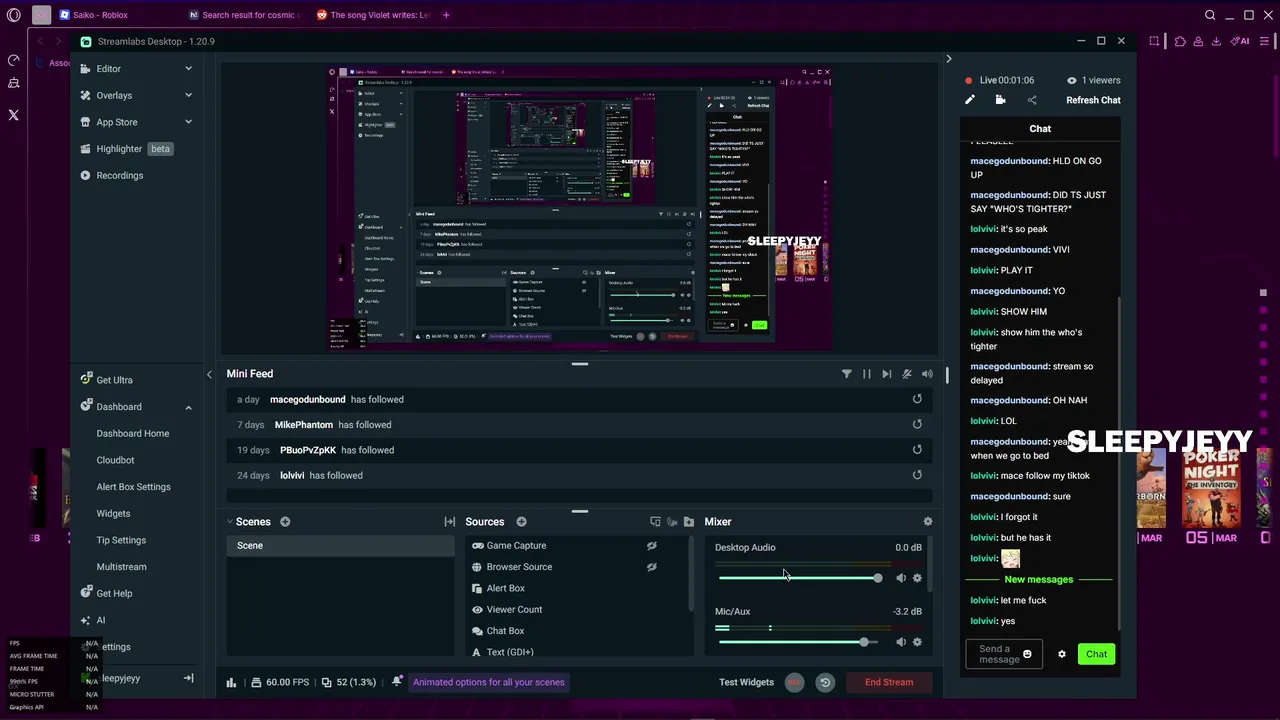Open Tip Settings page

coord(121,540)
